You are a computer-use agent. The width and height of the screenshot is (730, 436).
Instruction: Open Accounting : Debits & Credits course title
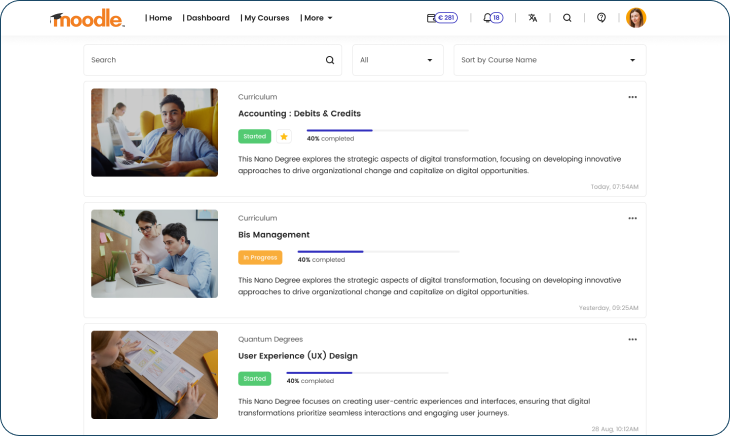(x=299, y=114)
